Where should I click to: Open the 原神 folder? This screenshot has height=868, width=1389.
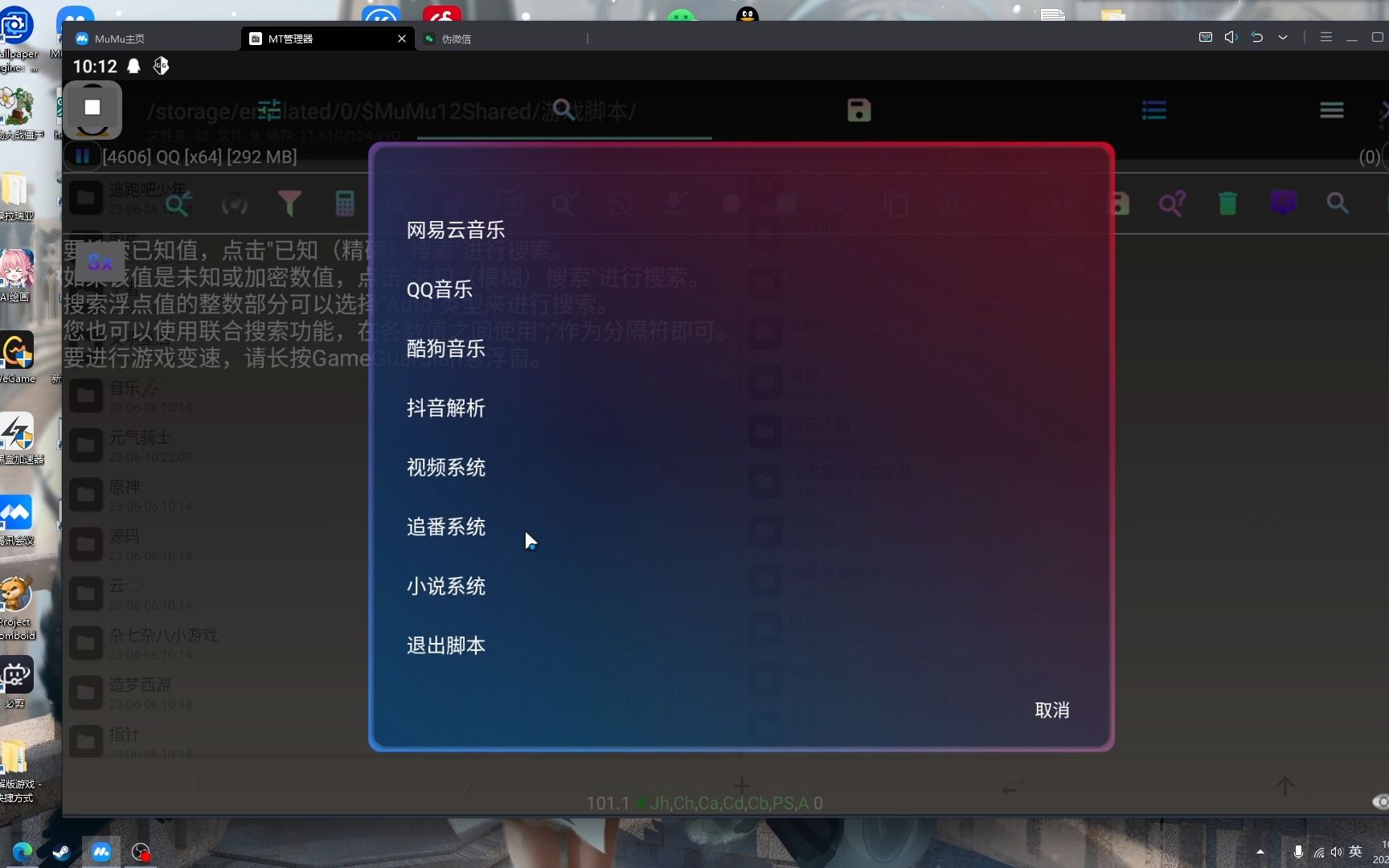217,494
